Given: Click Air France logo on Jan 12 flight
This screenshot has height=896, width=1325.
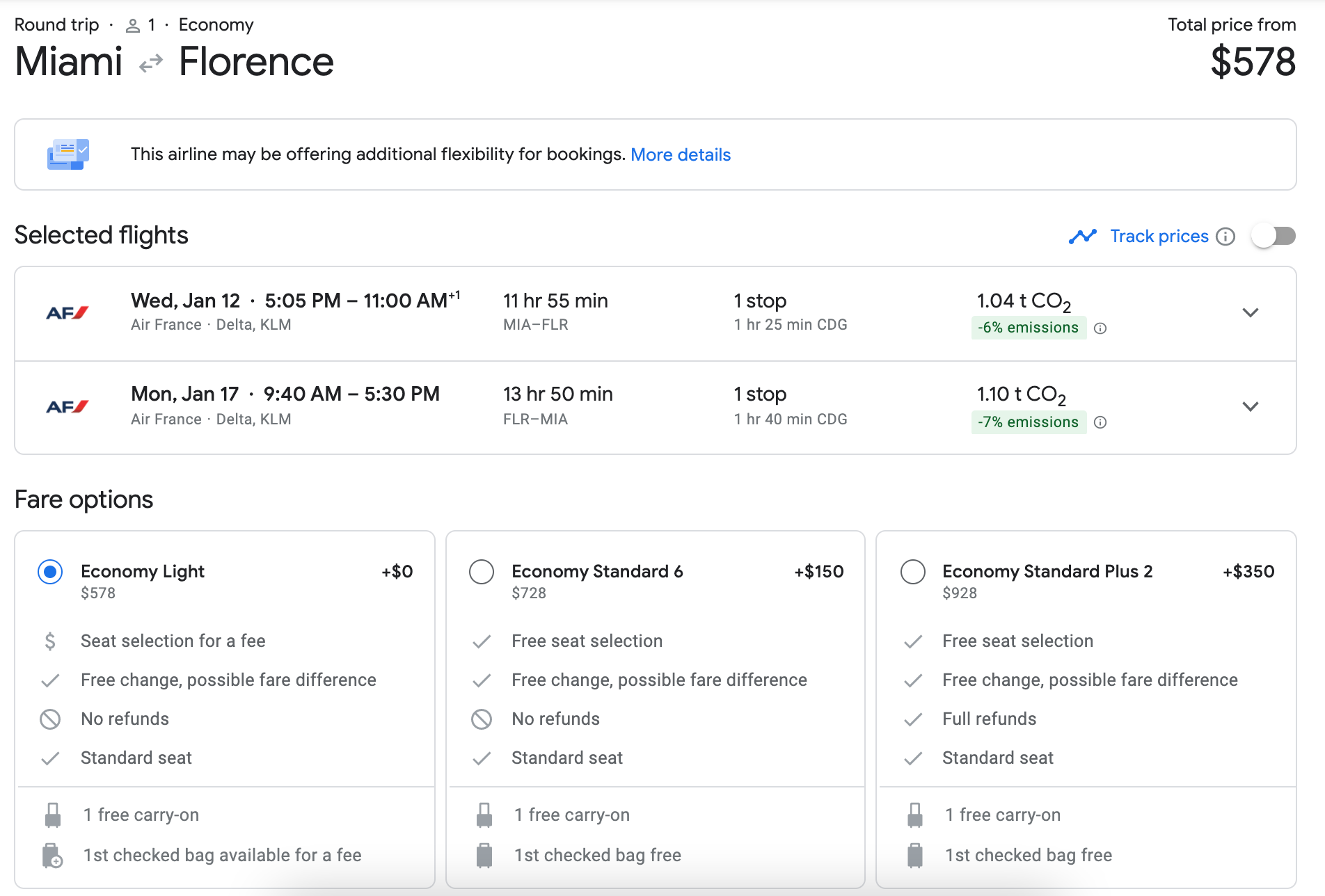Looking at the screenshot, I should (67, 313).
